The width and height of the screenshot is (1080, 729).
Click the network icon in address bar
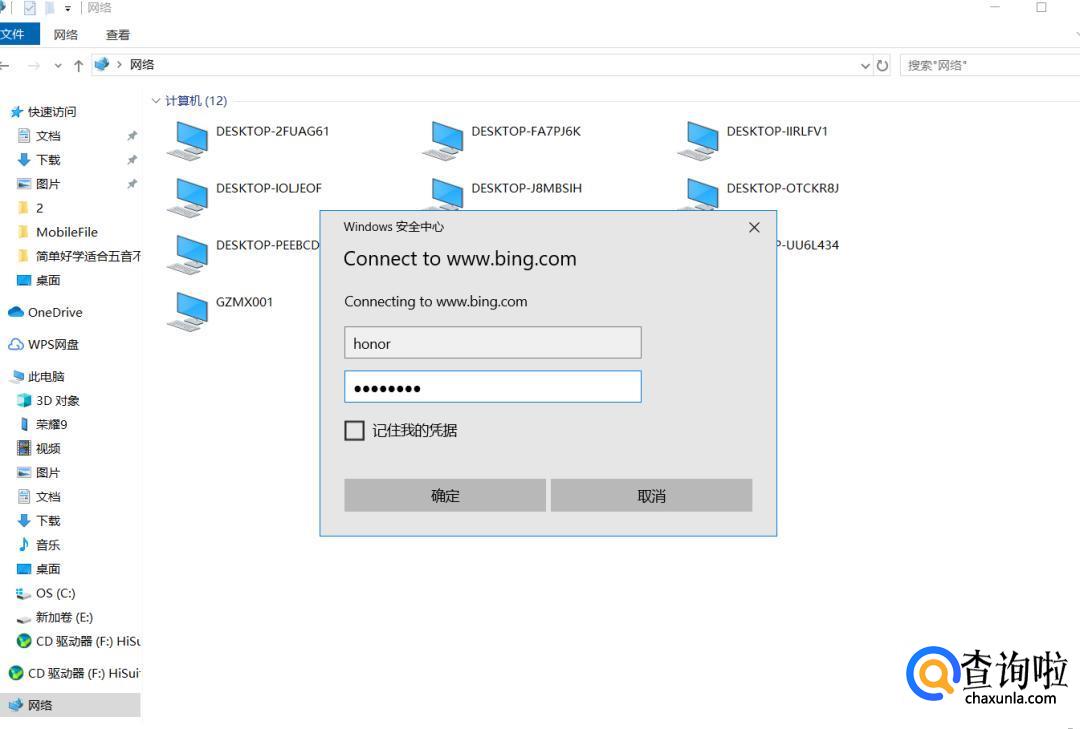click(x=102, y=65)
